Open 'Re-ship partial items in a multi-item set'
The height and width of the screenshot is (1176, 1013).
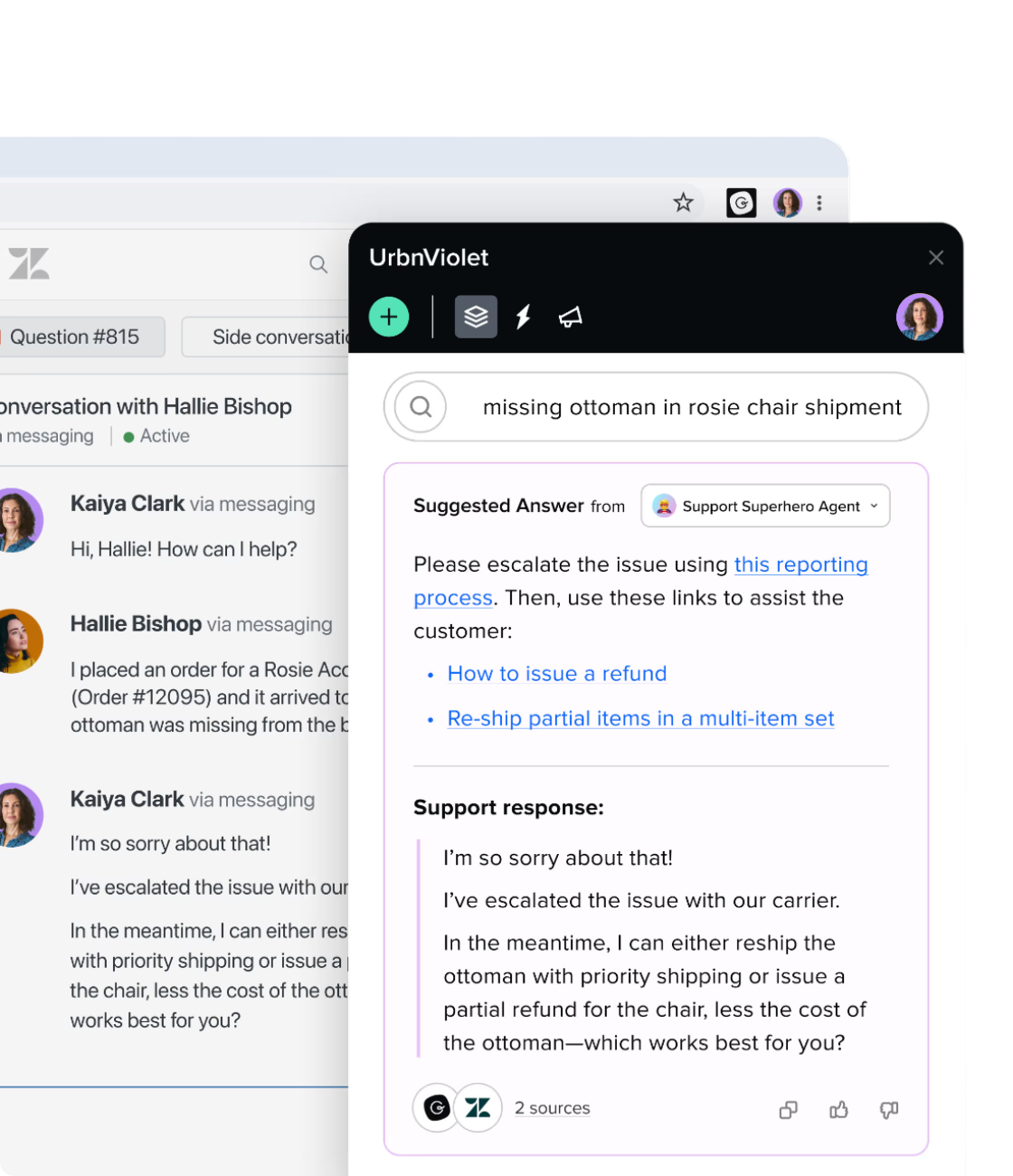(640, 719)
